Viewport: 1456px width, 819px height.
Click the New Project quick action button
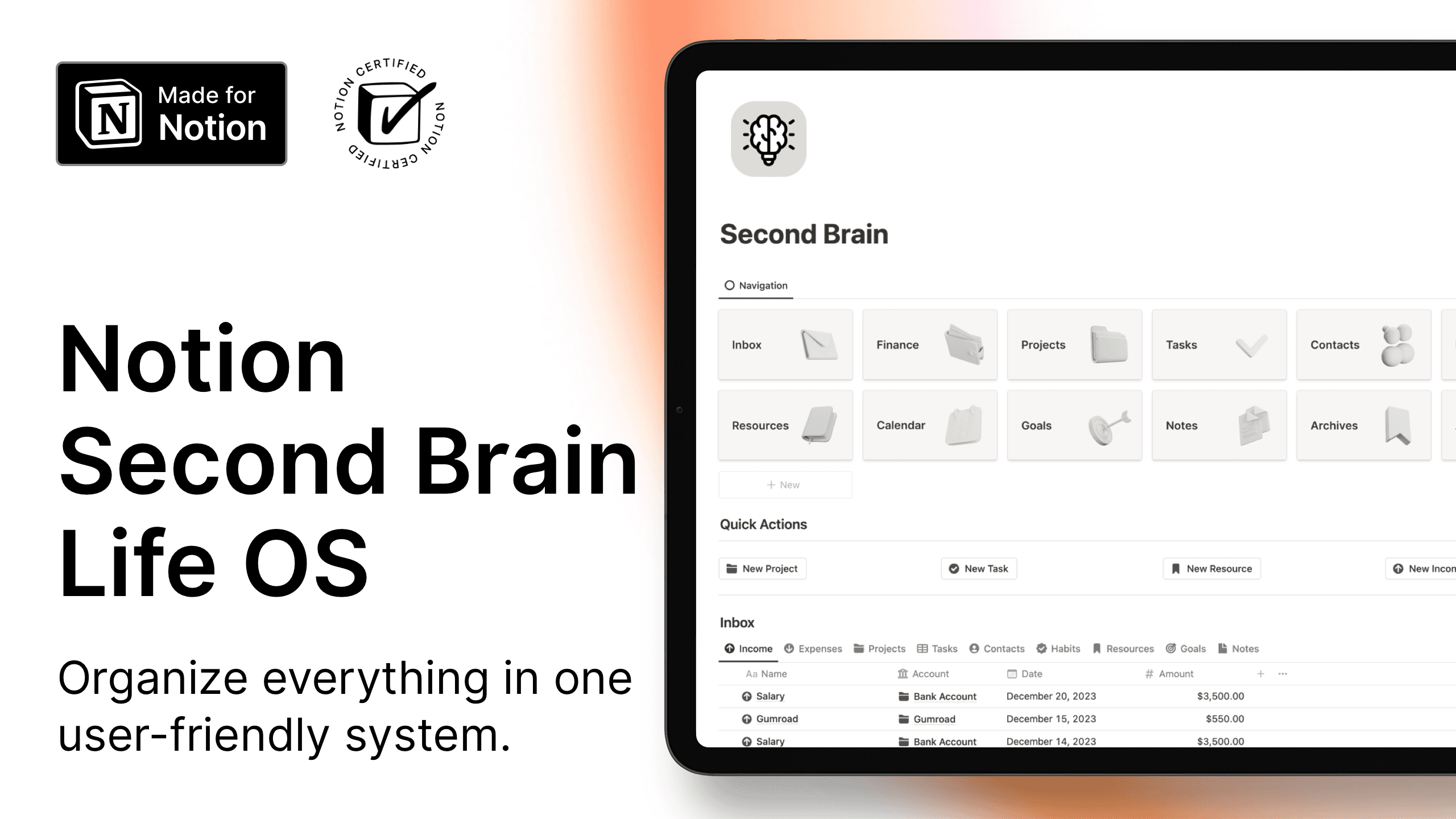(x=762, y=568)
